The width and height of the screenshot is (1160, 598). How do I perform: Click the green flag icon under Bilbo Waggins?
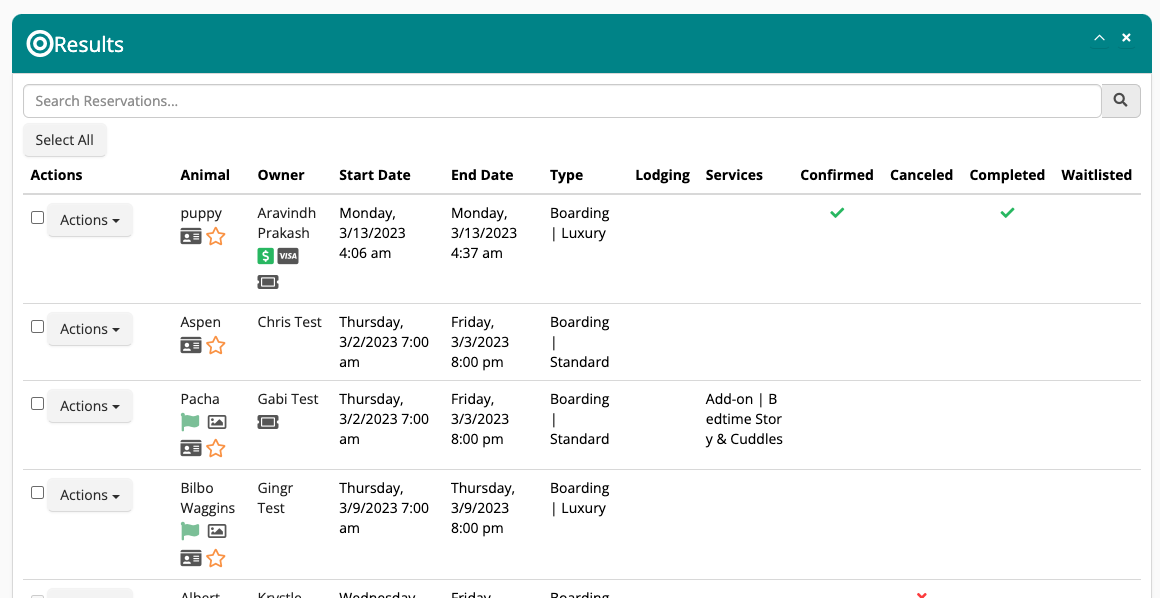pyautogui.click(x=191, y=531)
